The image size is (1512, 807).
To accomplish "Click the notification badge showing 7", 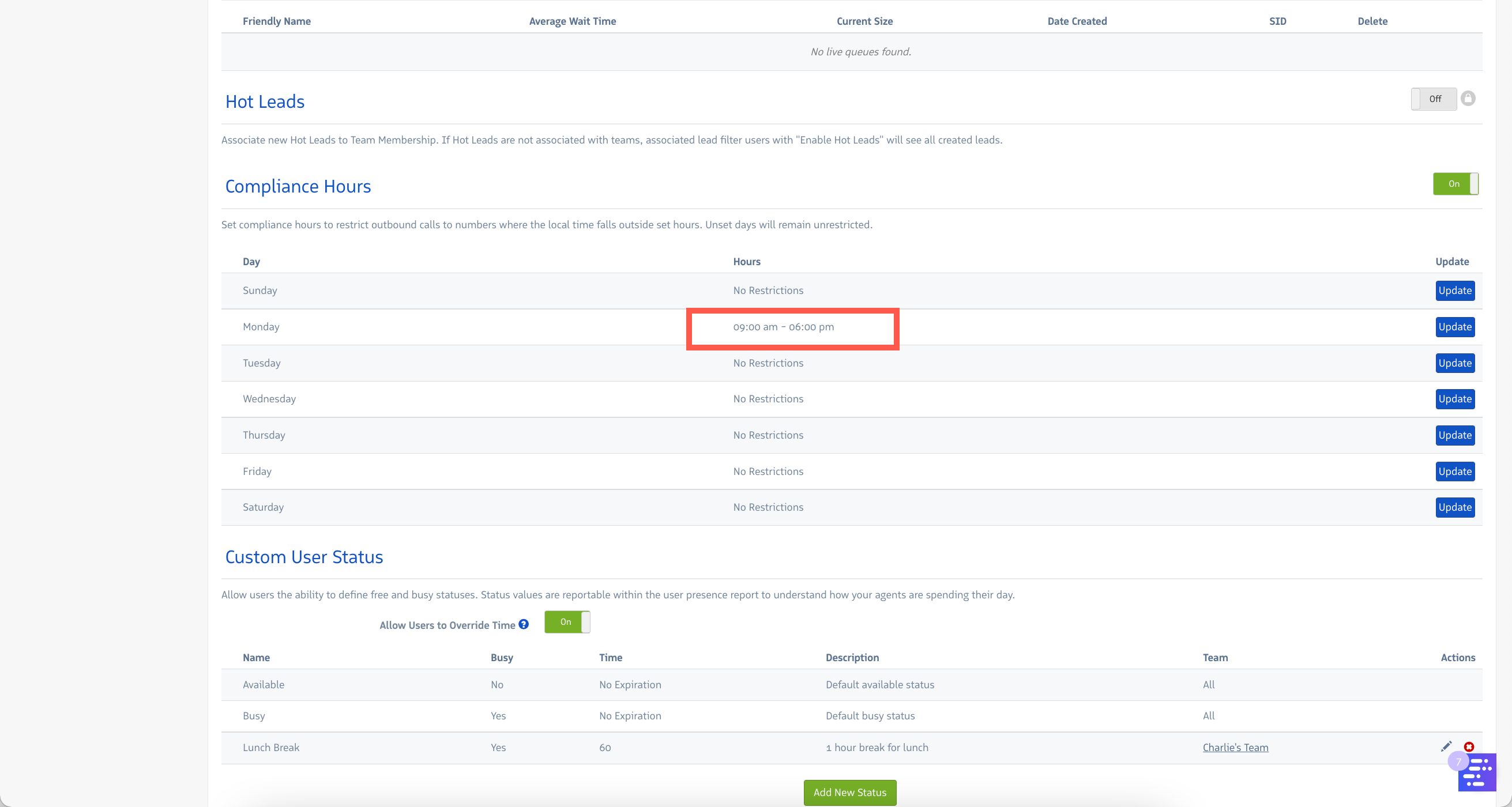I will (x=1458, y=762).
